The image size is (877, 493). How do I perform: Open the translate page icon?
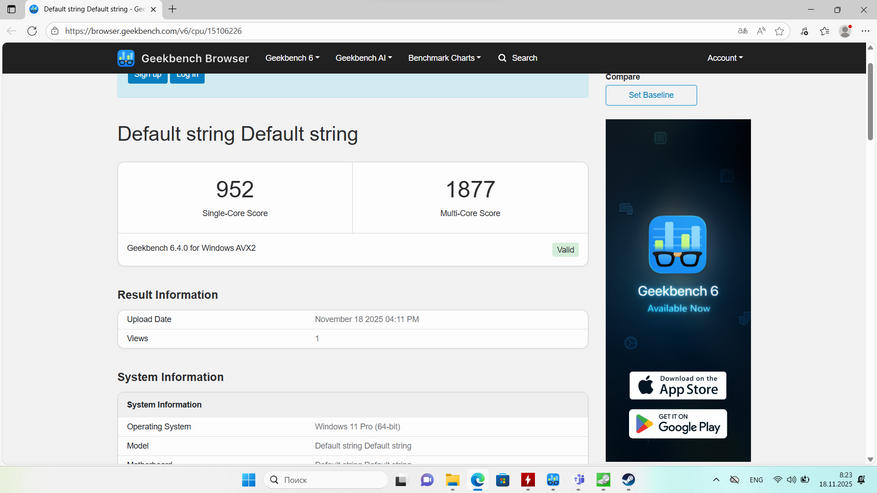tap(742, 31)
